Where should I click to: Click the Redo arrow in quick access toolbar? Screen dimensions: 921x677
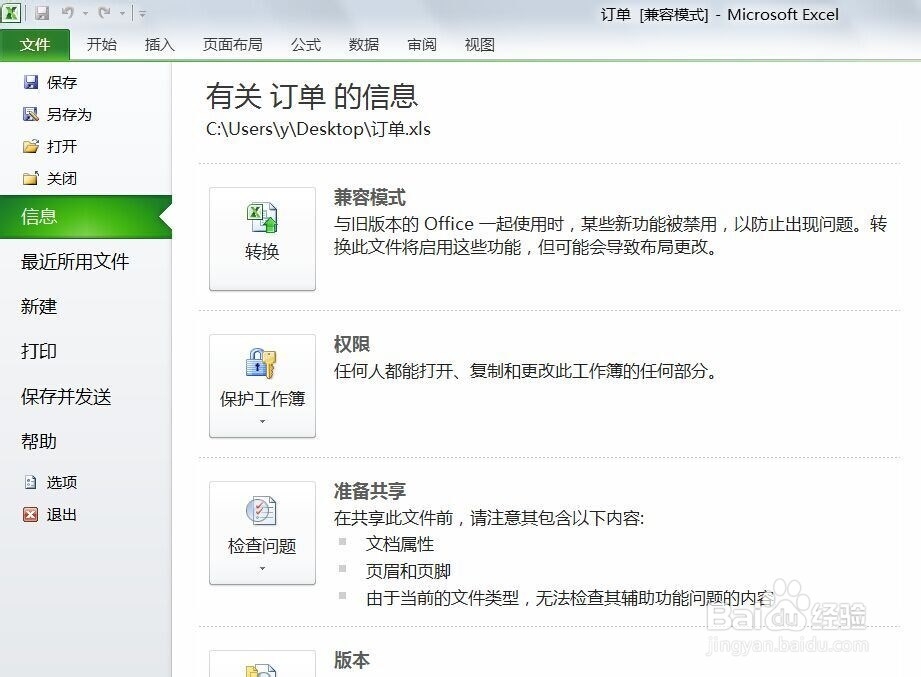[x=105, y=13]
